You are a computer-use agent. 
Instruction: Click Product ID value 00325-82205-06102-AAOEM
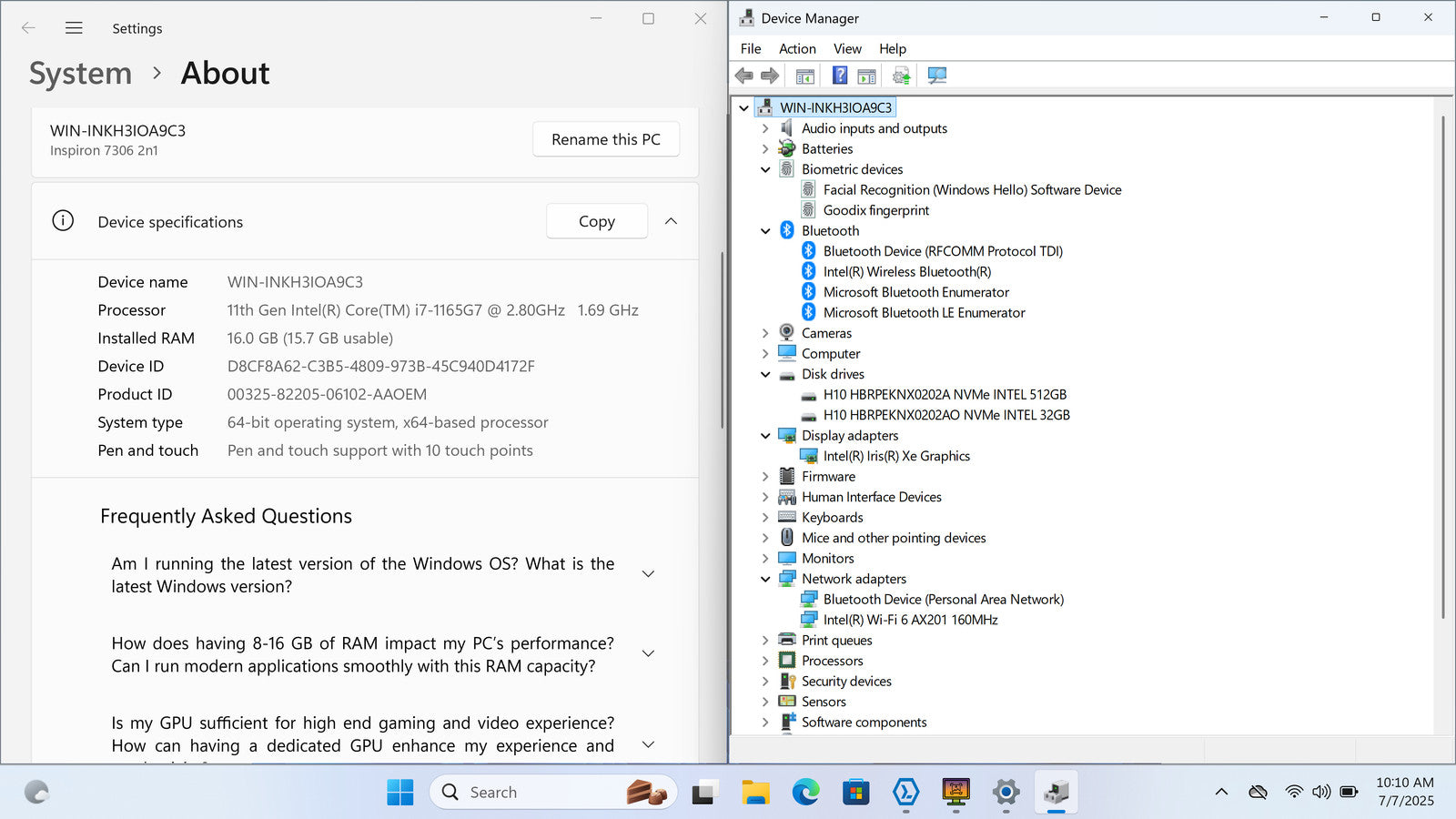[x=327, y=394]
